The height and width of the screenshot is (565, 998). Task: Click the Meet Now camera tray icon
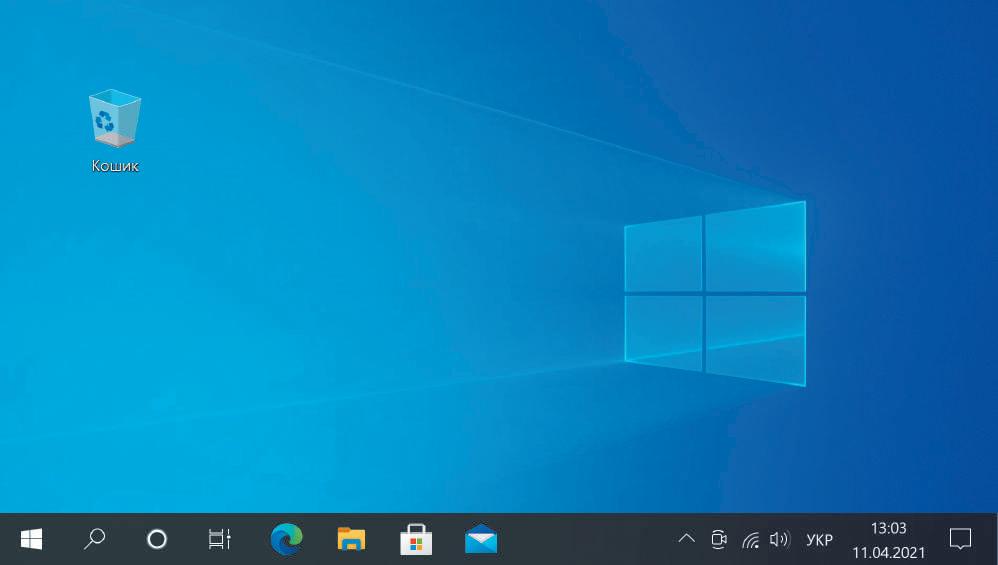(719, 540)
